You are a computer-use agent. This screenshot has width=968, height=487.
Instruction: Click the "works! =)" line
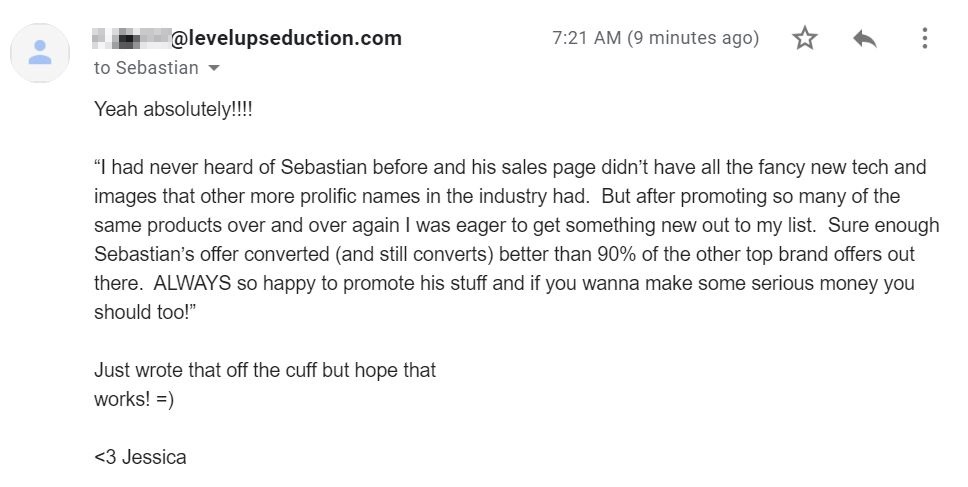click(x=134, y=399)
